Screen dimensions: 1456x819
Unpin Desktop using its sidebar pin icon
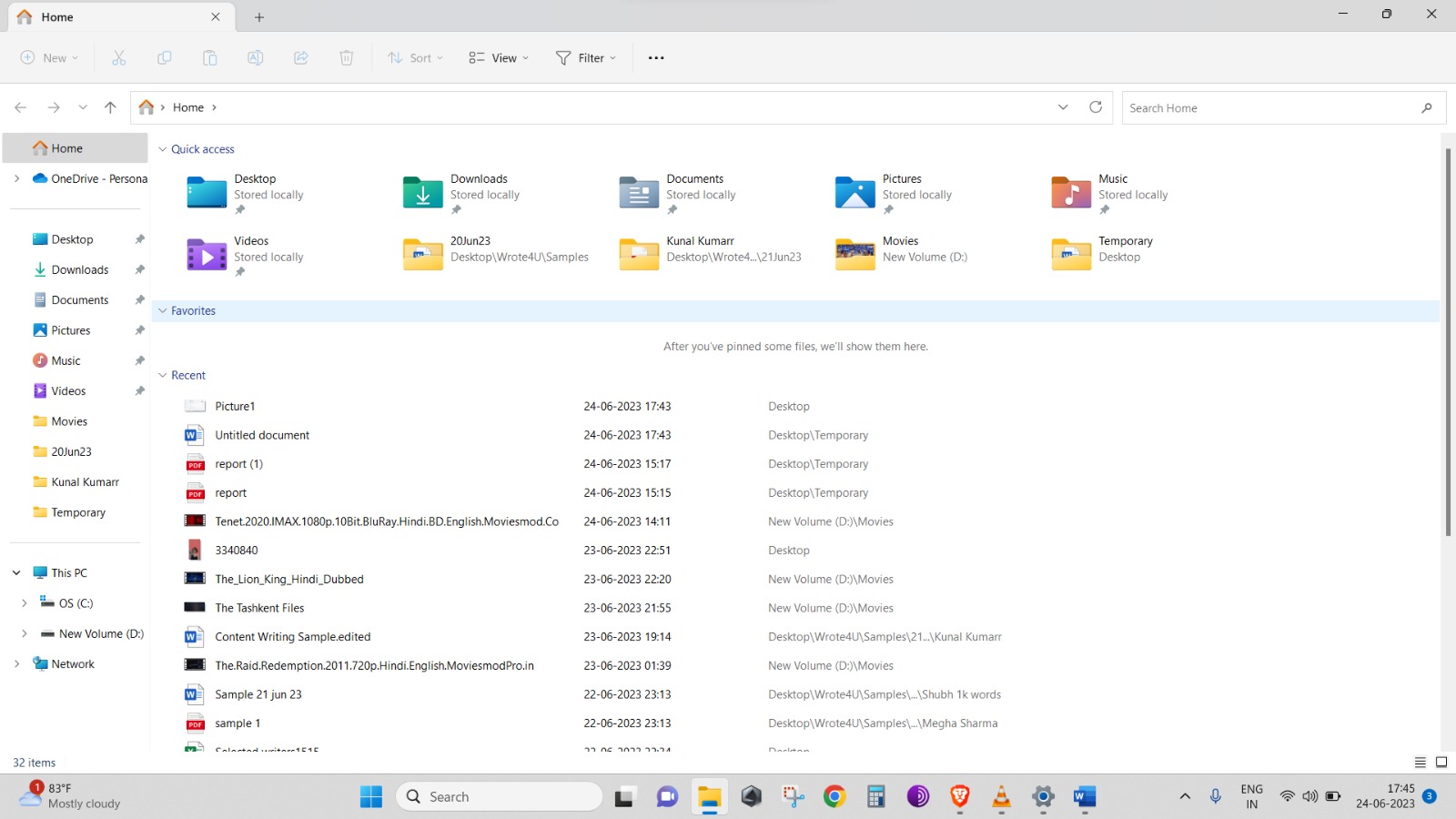(x=139, y=239)
